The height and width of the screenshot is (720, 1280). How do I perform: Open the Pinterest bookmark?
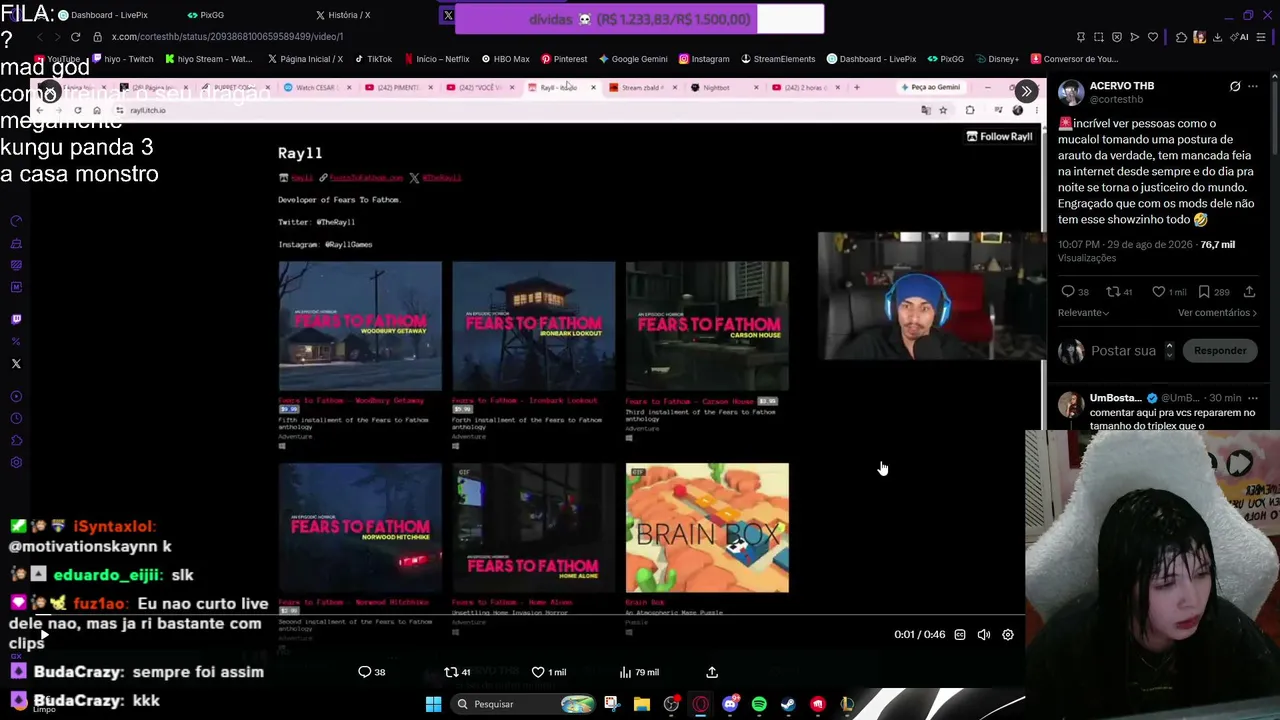(x=564, y=59)
